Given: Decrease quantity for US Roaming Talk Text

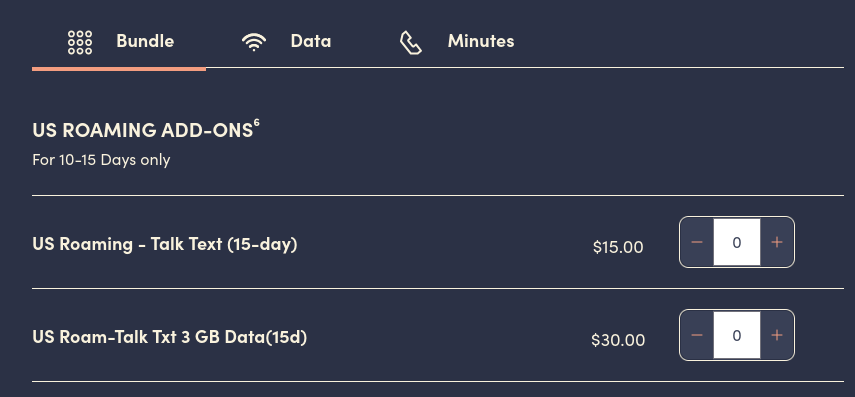Looking at the screenshot, I should click(697, 242).
